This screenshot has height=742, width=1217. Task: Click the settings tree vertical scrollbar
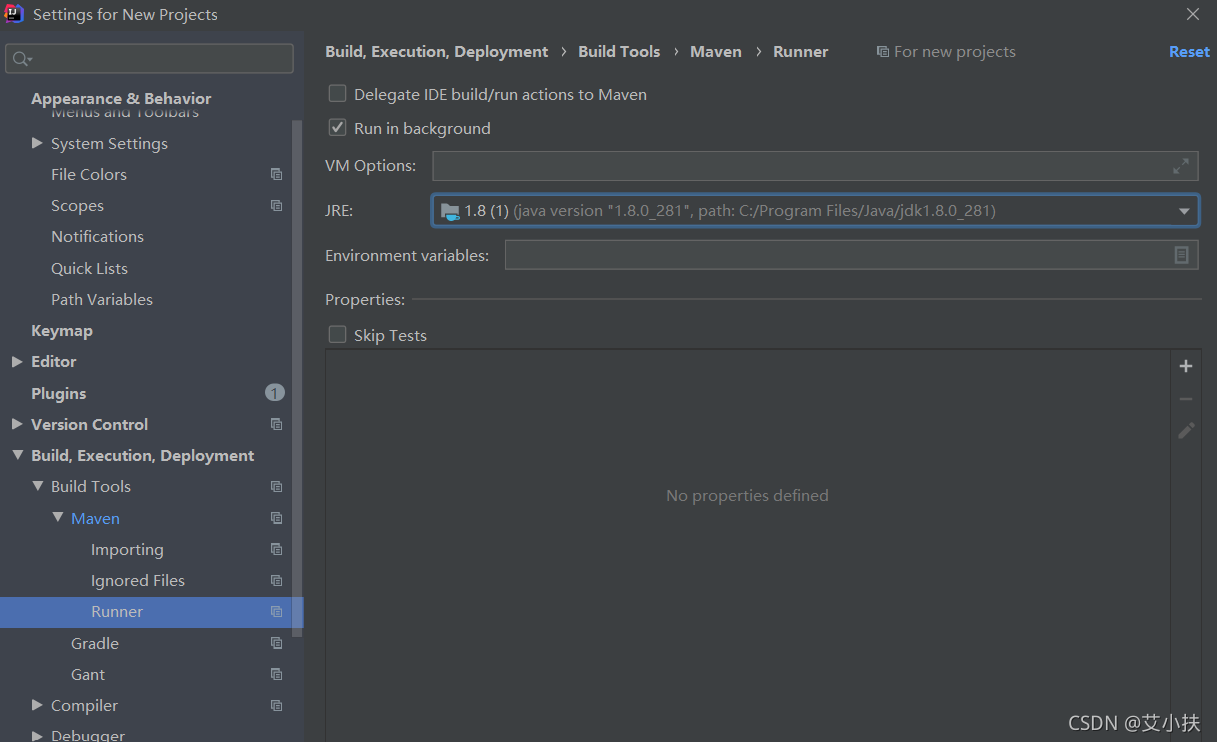[297, 378]
